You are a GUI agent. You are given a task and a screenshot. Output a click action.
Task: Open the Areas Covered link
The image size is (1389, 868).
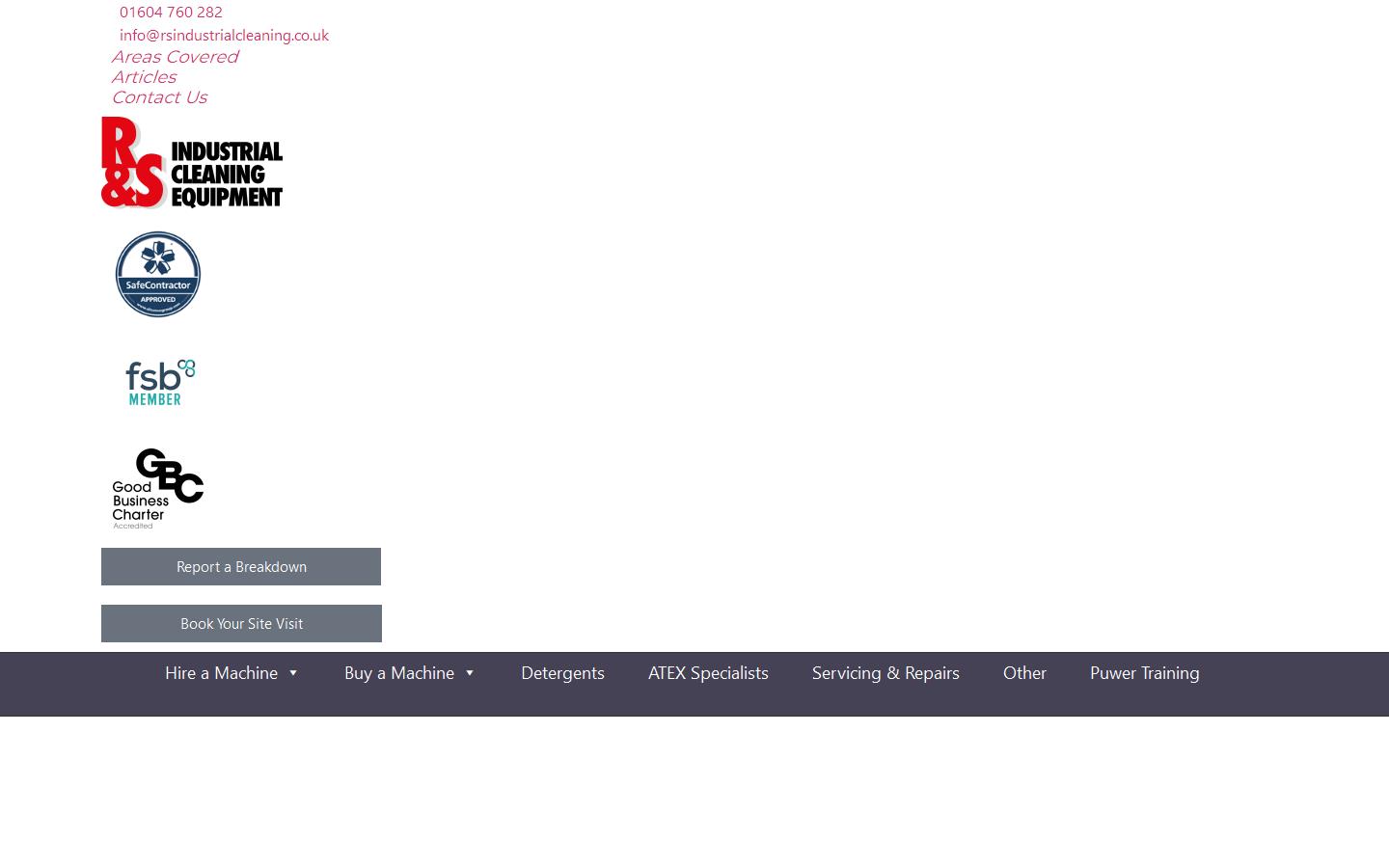pos(175,57)
